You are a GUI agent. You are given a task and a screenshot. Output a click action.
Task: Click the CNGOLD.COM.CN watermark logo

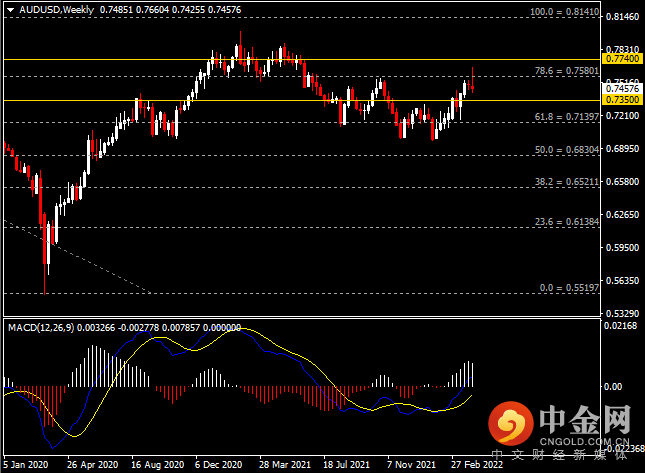pos(561,427)
